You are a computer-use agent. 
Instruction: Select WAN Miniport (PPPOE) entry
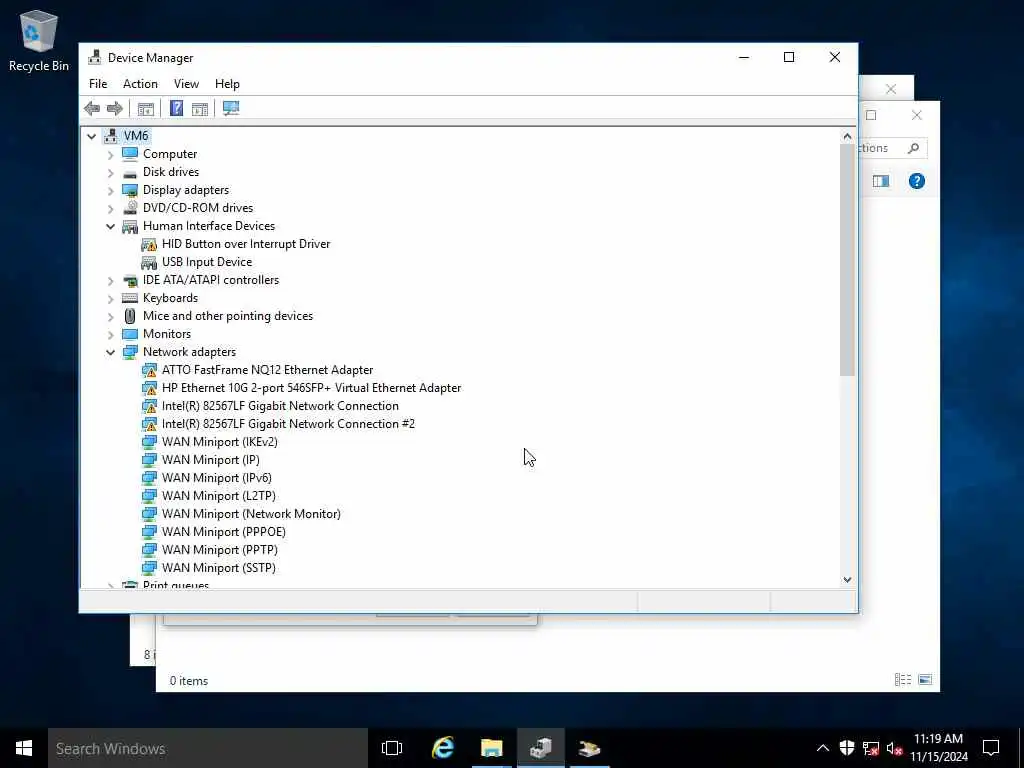pyautogui.click(x=223, y=532)
